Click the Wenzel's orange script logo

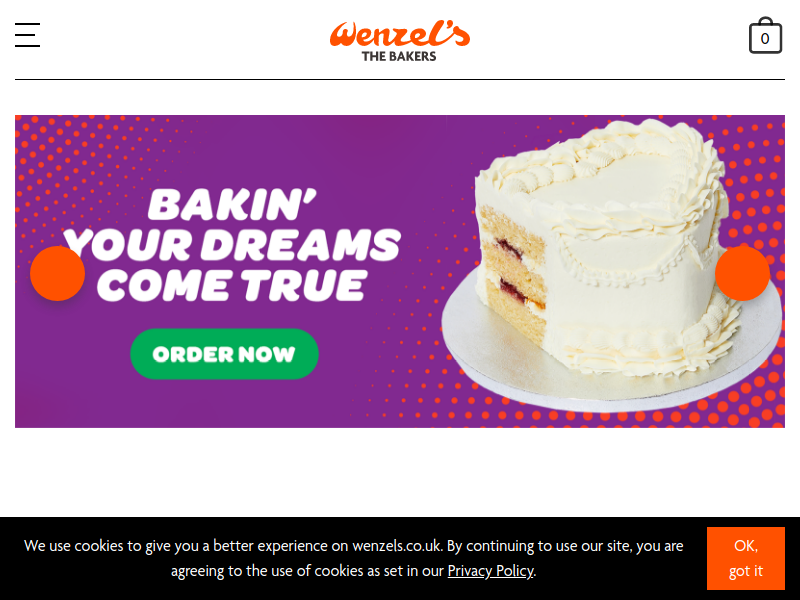point(399,34)
